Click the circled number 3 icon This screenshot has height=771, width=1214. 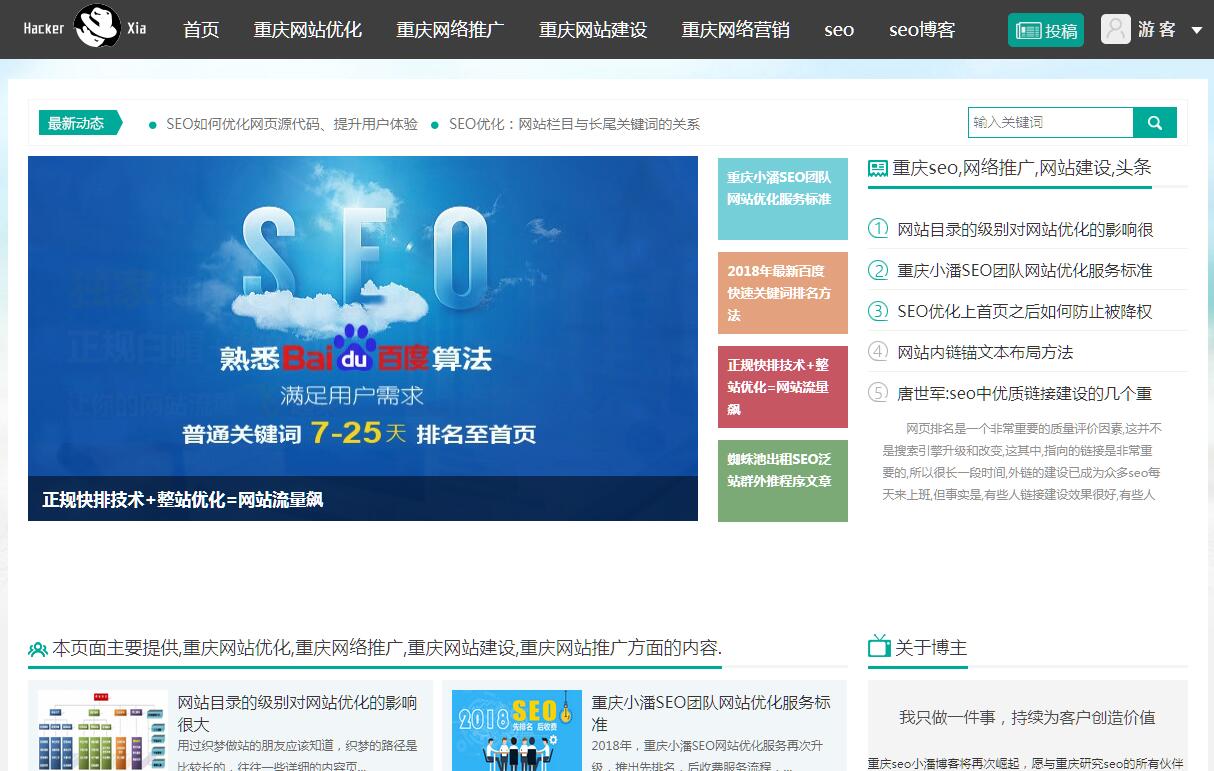tap(878, 310)
